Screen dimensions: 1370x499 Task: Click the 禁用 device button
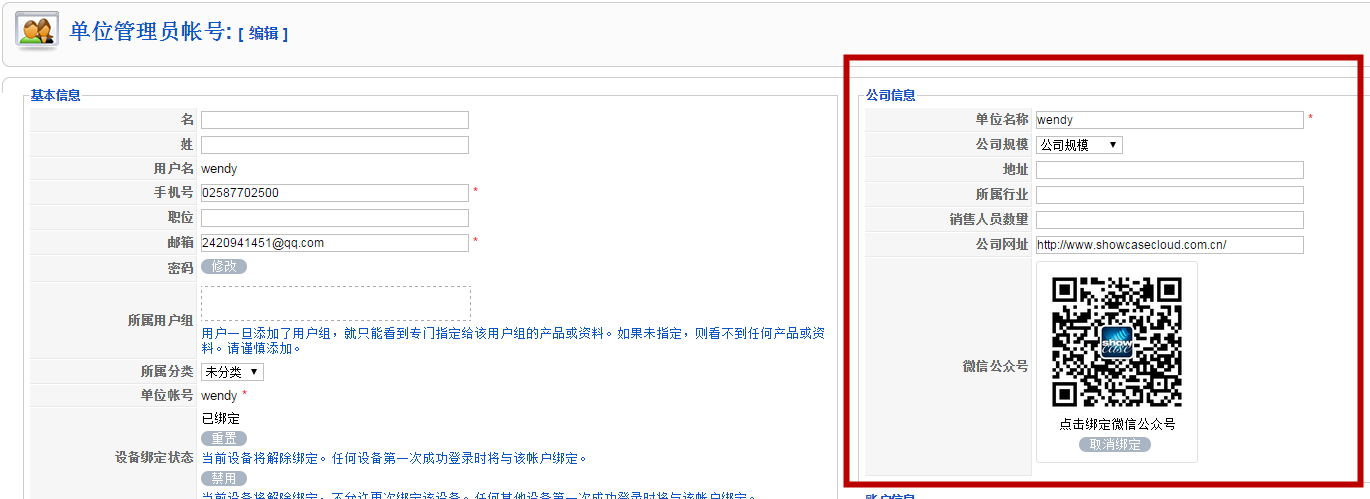[x=224, y=478]
